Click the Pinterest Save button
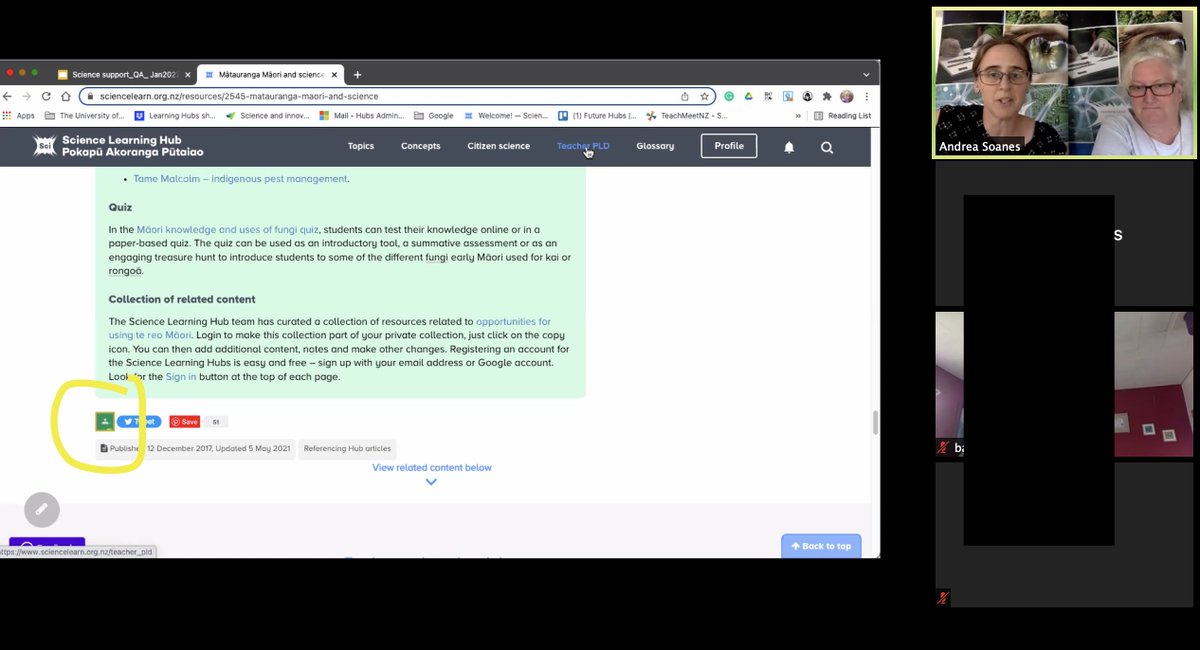This screenshot has height=650, width=1200. (x=184, y=422)
